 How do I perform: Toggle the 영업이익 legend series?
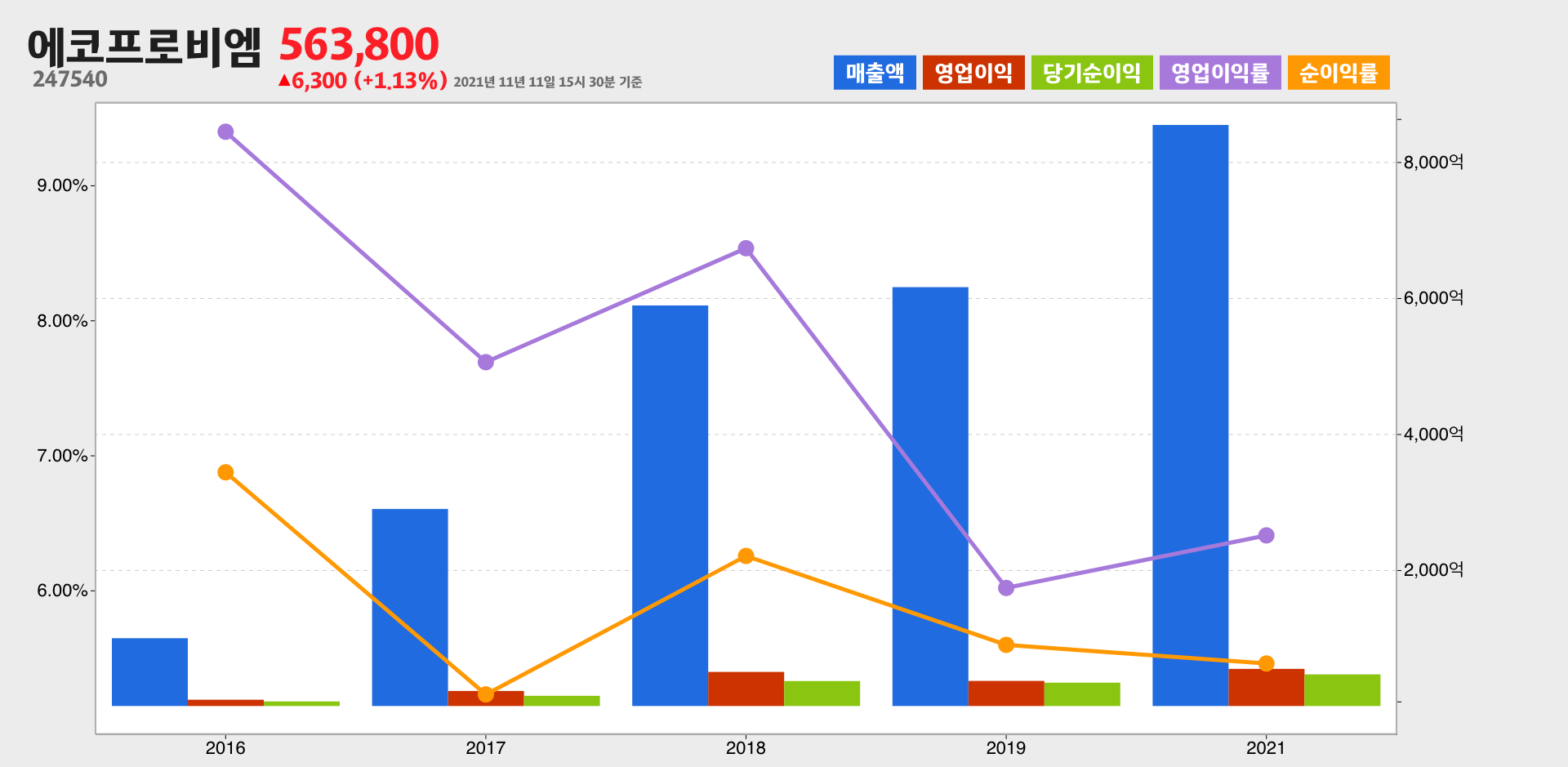[x=973, y=73]
